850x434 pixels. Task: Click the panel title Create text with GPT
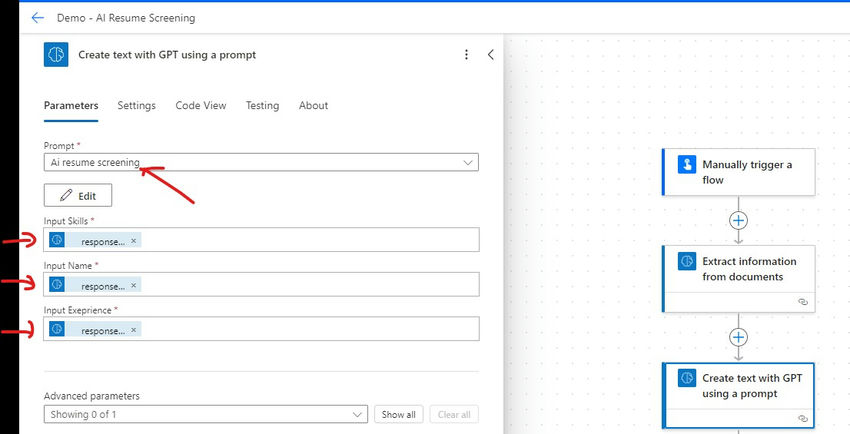[167, 55]
